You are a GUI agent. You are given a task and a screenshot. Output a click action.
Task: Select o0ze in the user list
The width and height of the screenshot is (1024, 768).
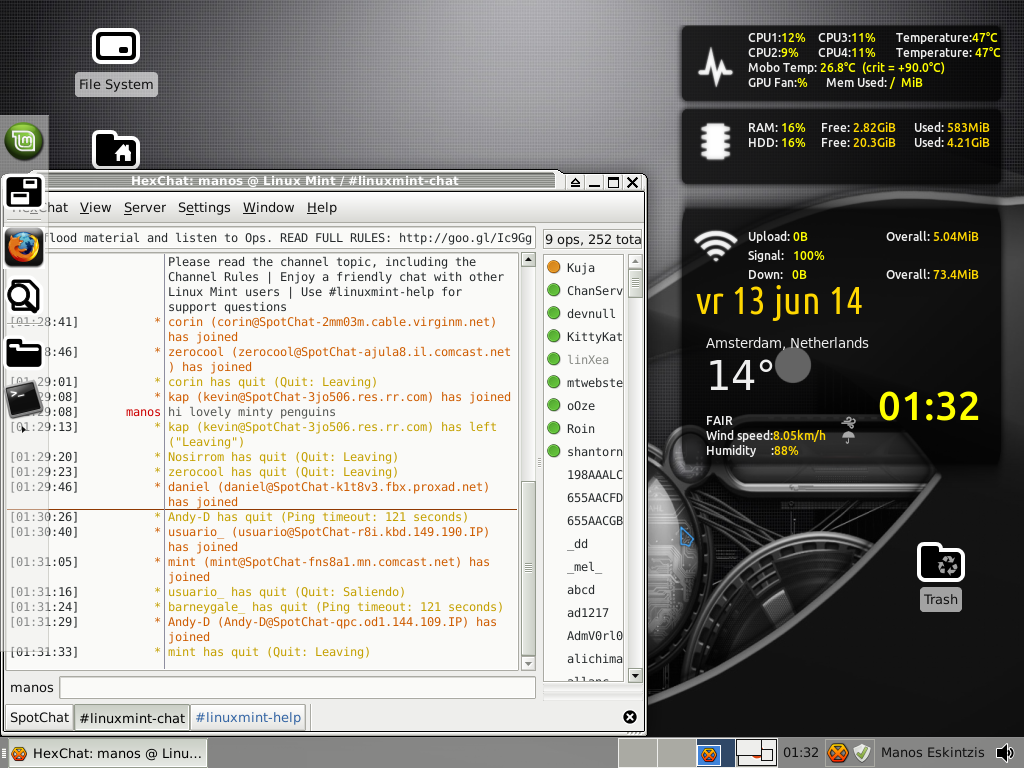pos(583,406)
